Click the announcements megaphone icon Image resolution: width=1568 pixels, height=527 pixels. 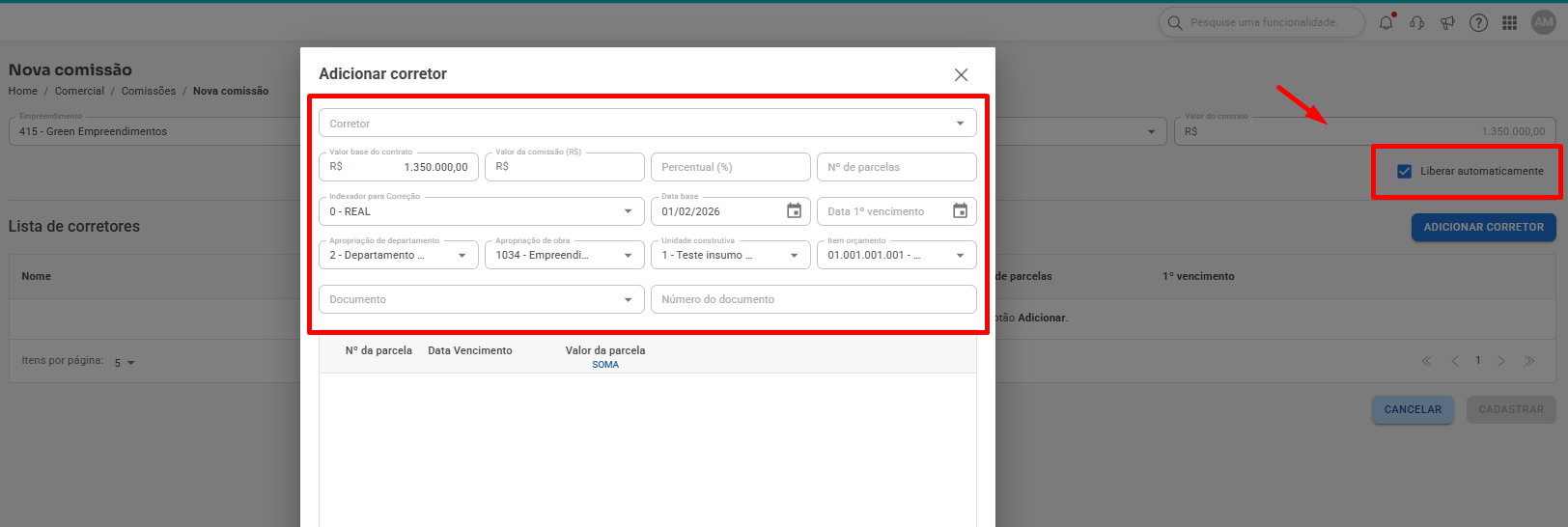pyautogui.click(x=1447, y=22)
